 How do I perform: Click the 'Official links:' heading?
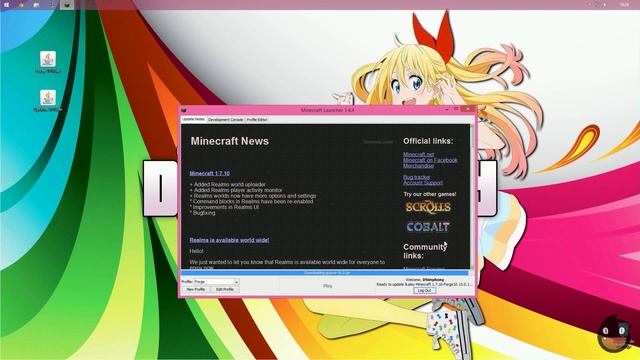[x=428, y=141]
